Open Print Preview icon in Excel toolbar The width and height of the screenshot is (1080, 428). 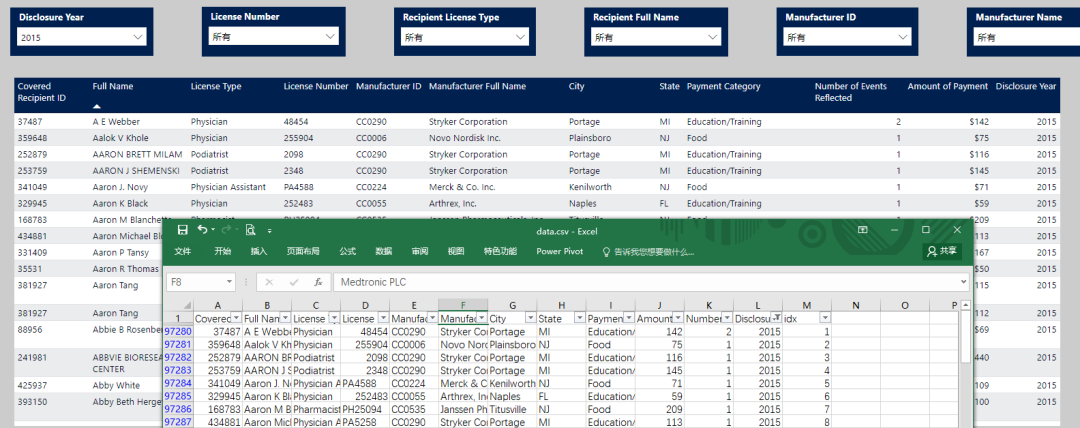(x=251, y=230)
